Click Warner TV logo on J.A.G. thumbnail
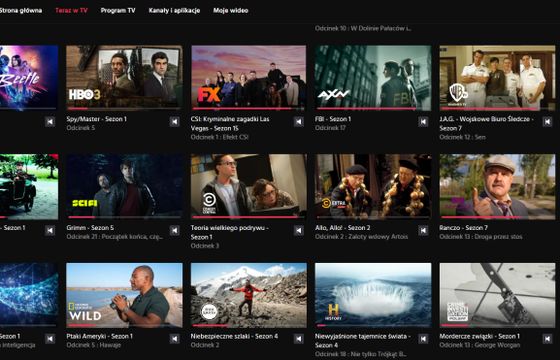Screen dimensions: 560x360 458,95
